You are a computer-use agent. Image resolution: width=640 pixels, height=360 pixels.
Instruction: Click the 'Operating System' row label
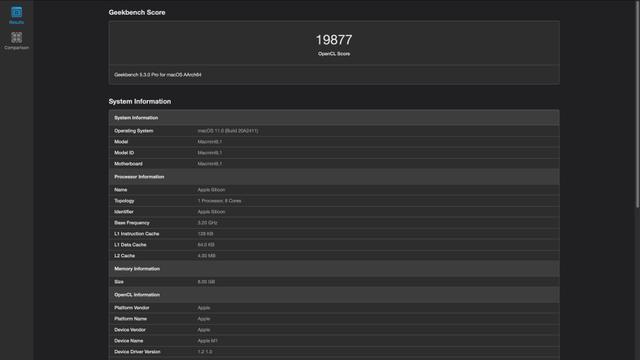[133, 131]
